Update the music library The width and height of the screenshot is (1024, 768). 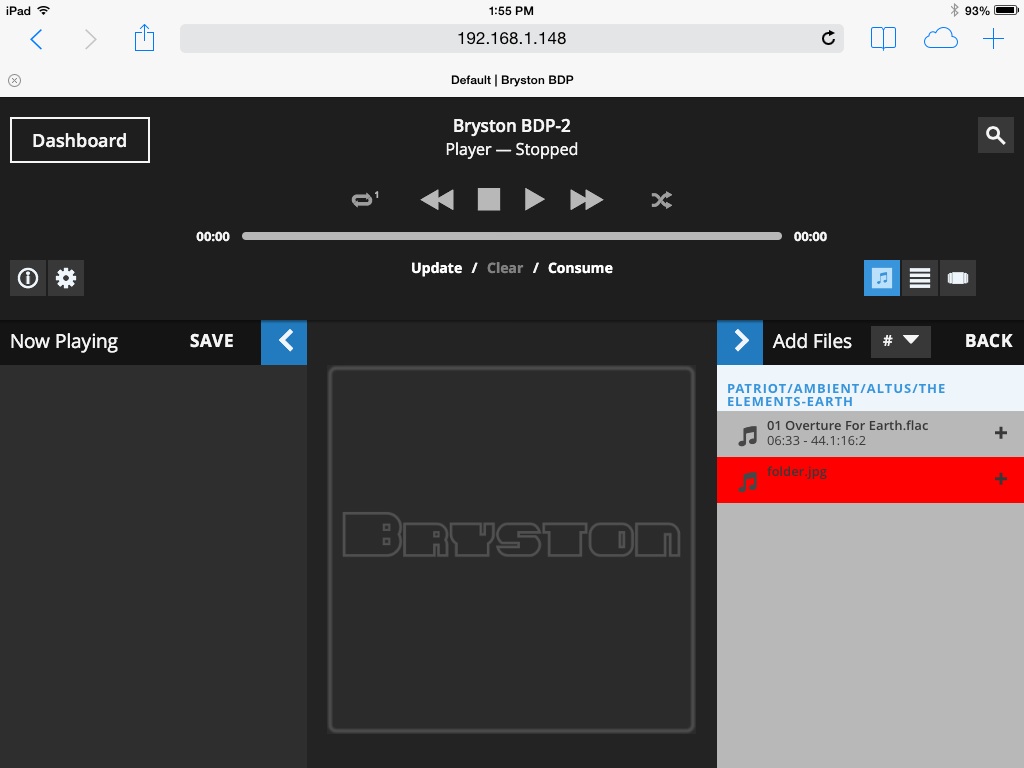(x=436, y=268)
